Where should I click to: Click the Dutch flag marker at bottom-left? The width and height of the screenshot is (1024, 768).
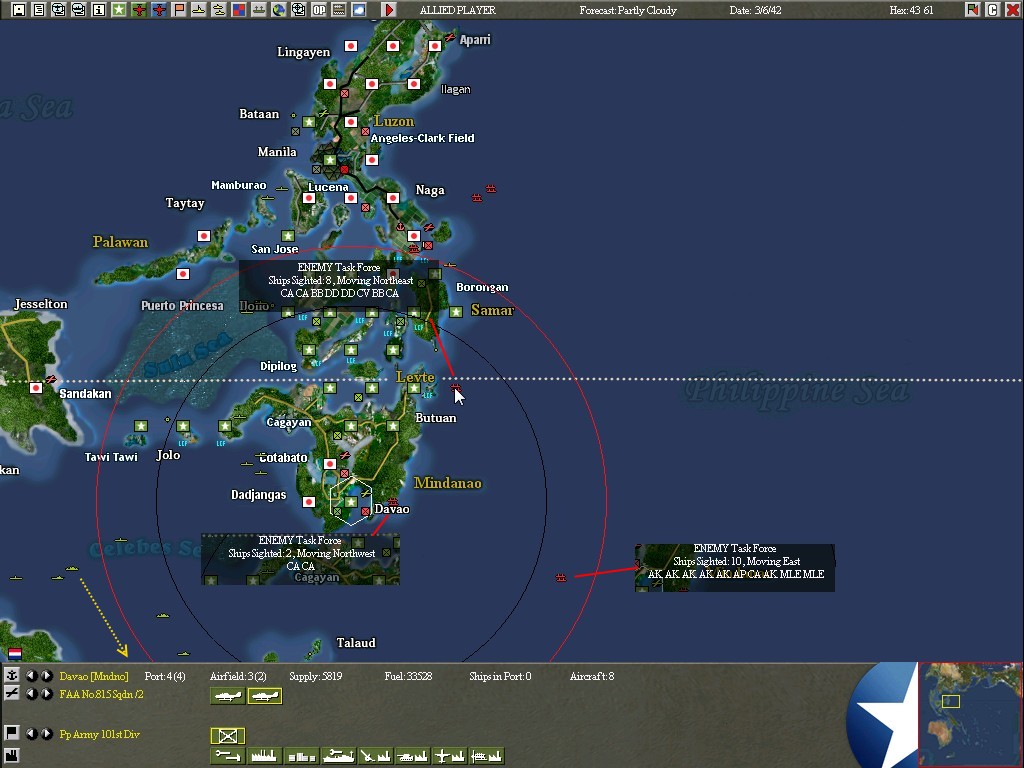coord(14,653)
